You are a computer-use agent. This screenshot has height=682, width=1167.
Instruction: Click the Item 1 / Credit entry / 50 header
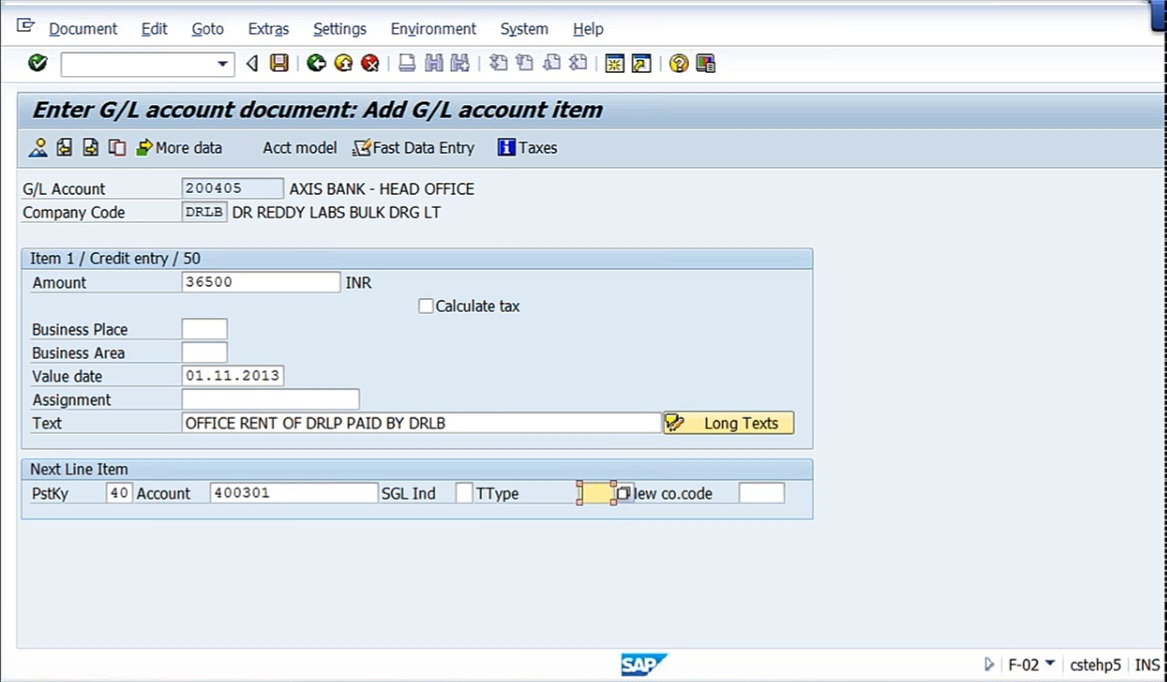115,258
